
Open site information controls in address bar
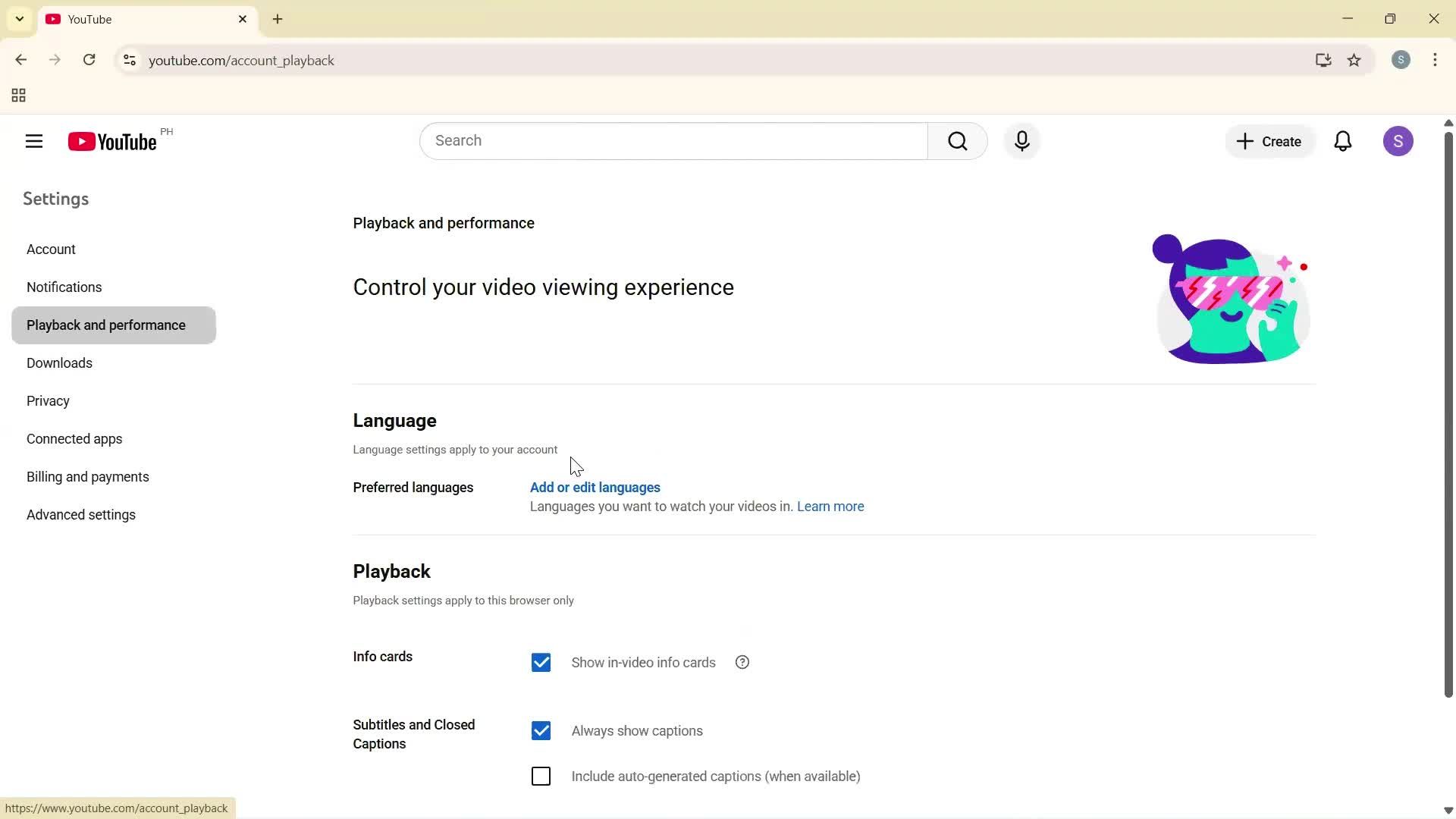[x=129, y=60]
